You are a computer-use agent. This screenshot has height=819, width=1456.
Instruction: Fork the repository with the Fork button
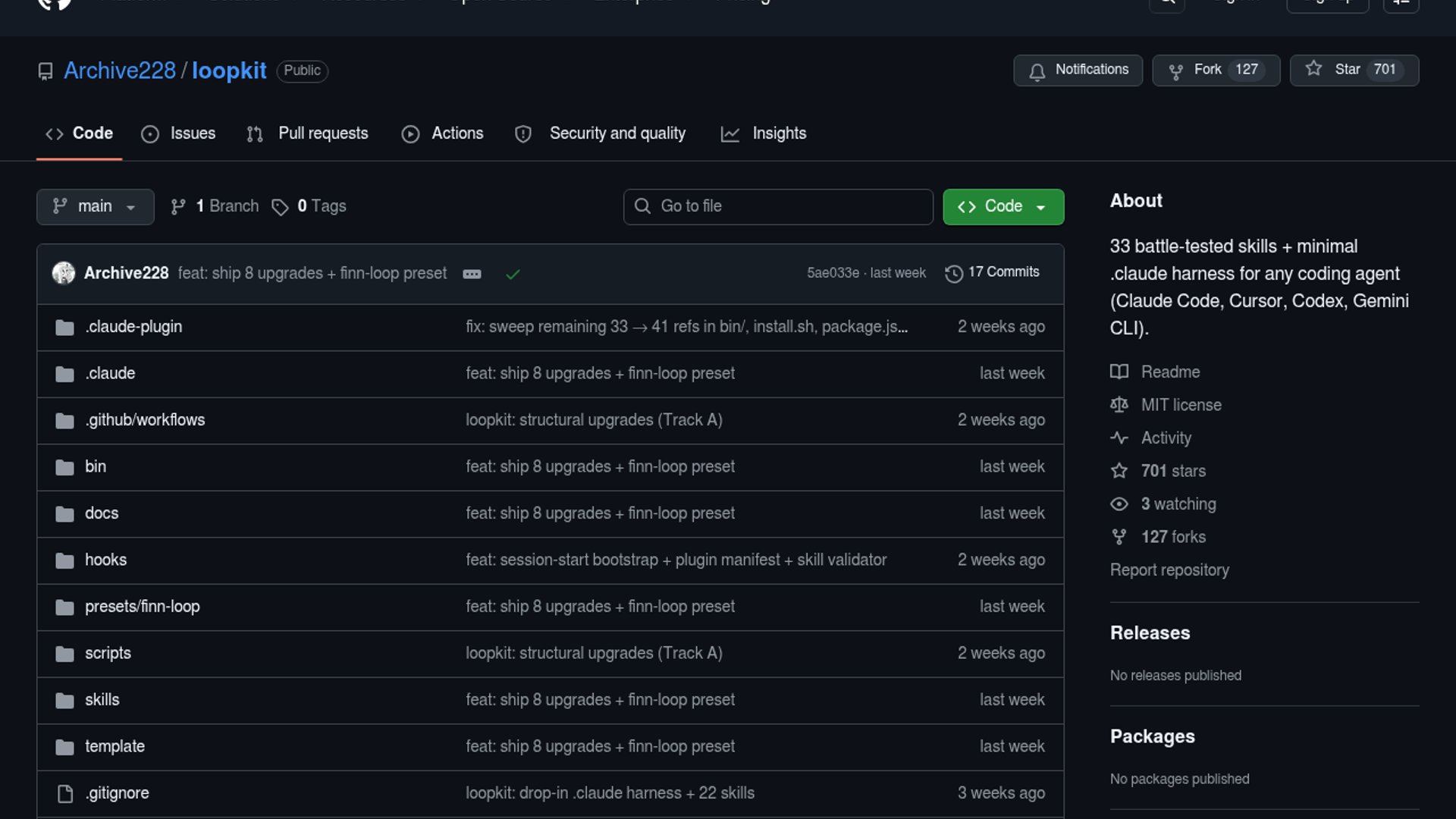[1216, 70]
